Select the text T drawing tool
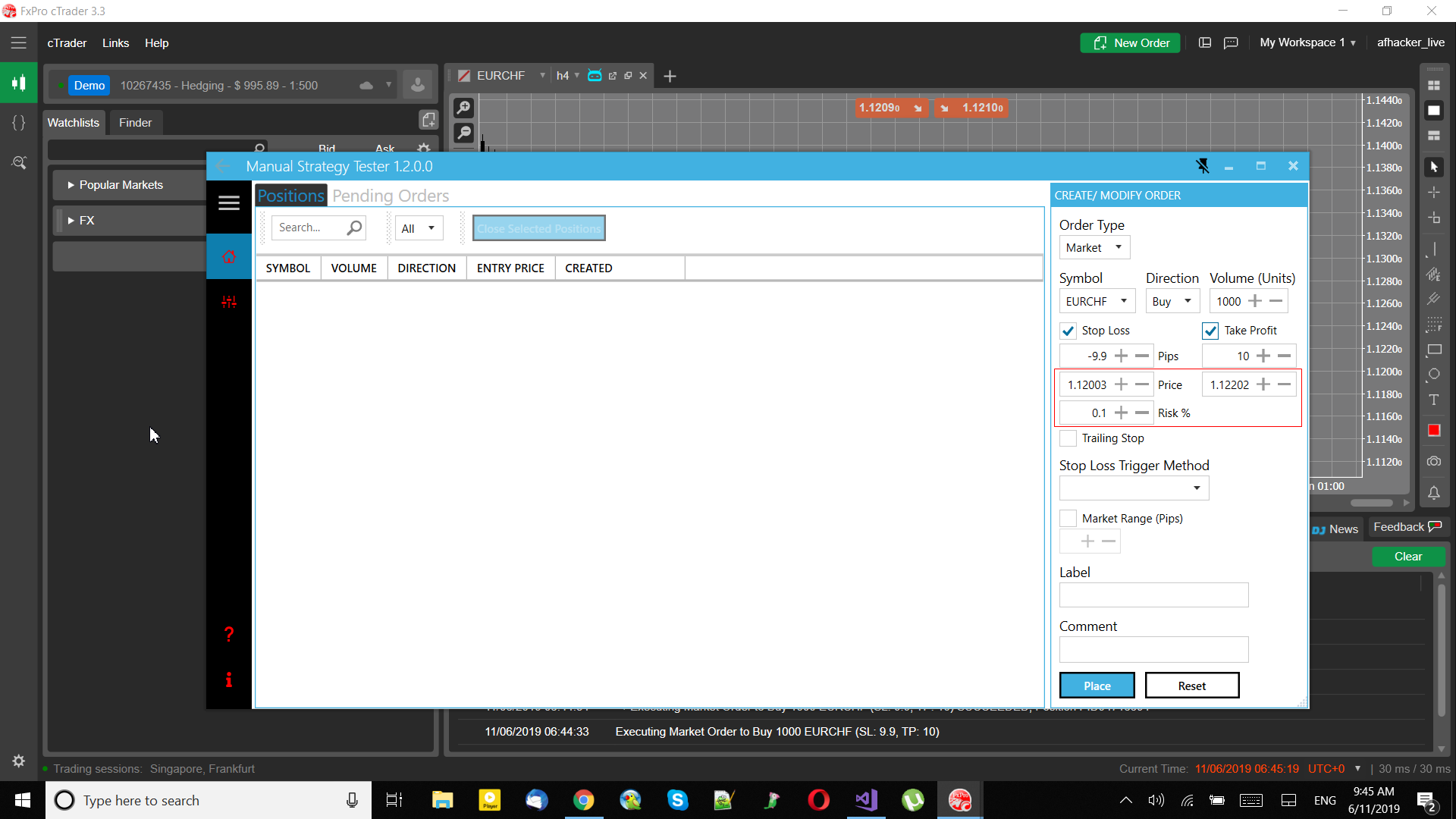Image resolution: width=1456 pixels, height=819 pixels. pos(1434,400)
